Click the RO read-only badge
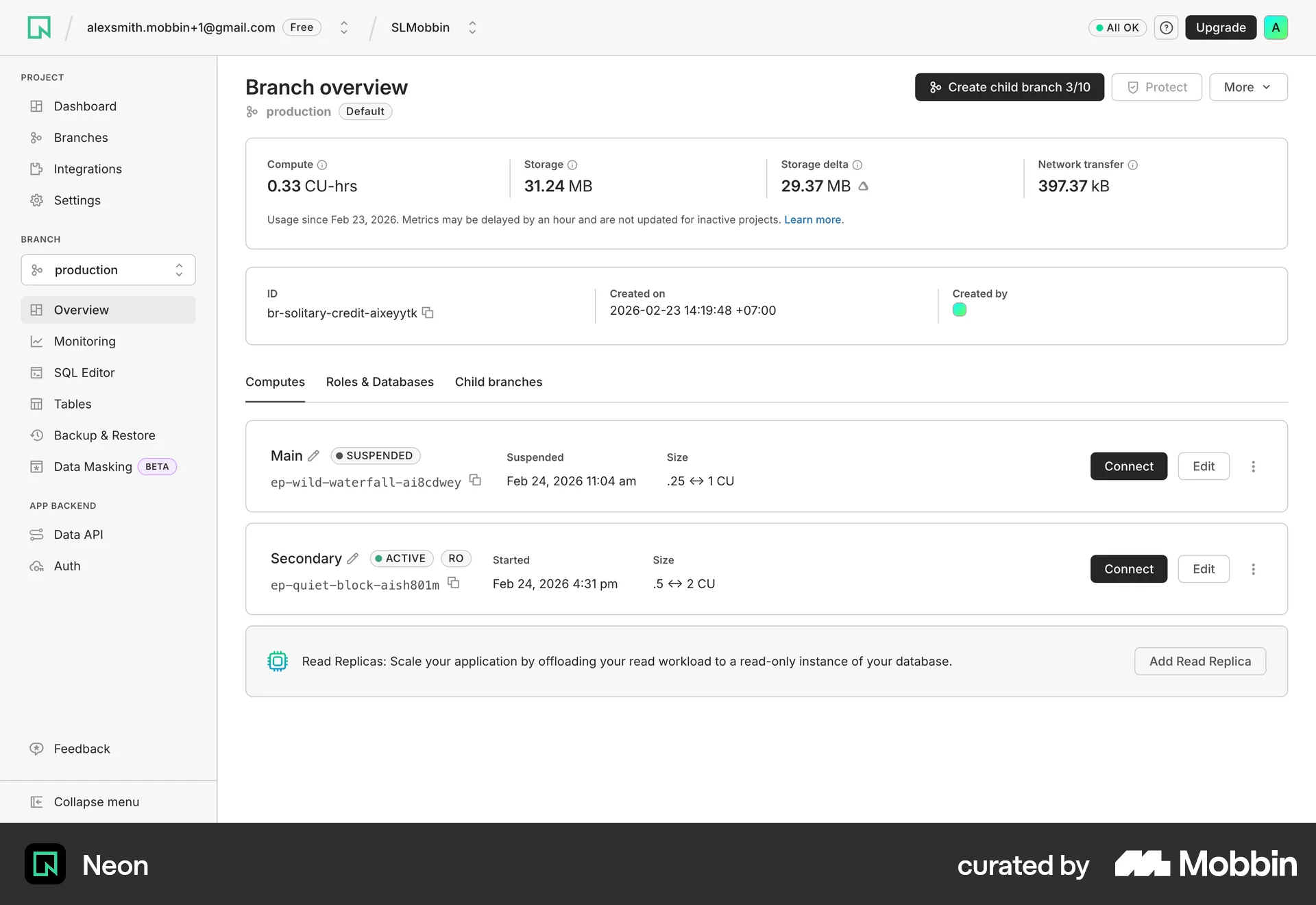The height and width of the screenshot is (905, 1316). [456, 559]
